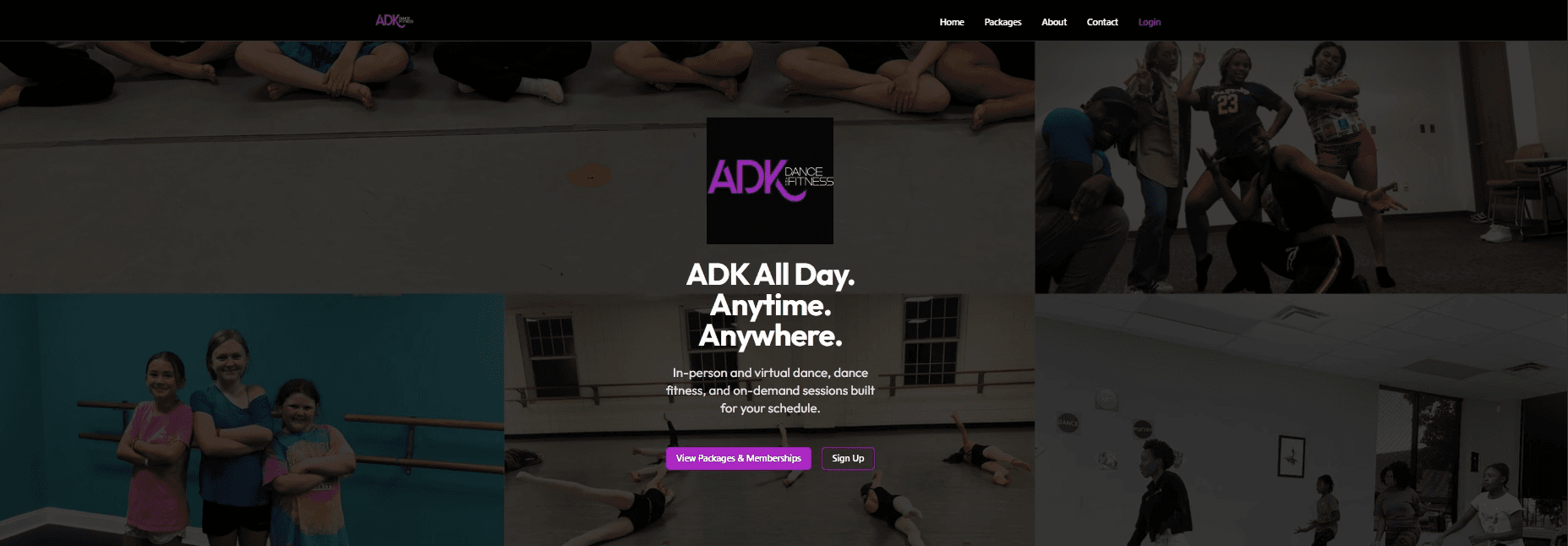Image resolution: width=1568 pixels, height=546 pixels.
Task: Select the group posing photo with number 23 jersey
Action: click(x=1301, y=167)
